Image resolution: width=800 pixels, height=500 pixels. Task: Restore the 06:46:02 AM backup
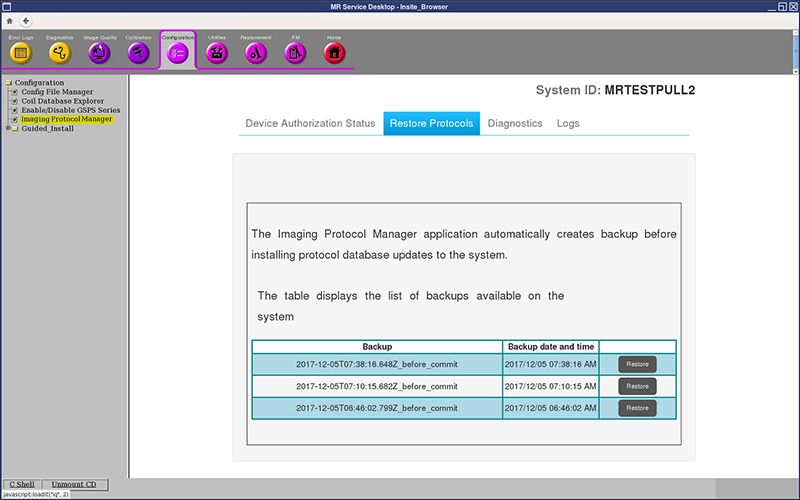click(637, 408)
